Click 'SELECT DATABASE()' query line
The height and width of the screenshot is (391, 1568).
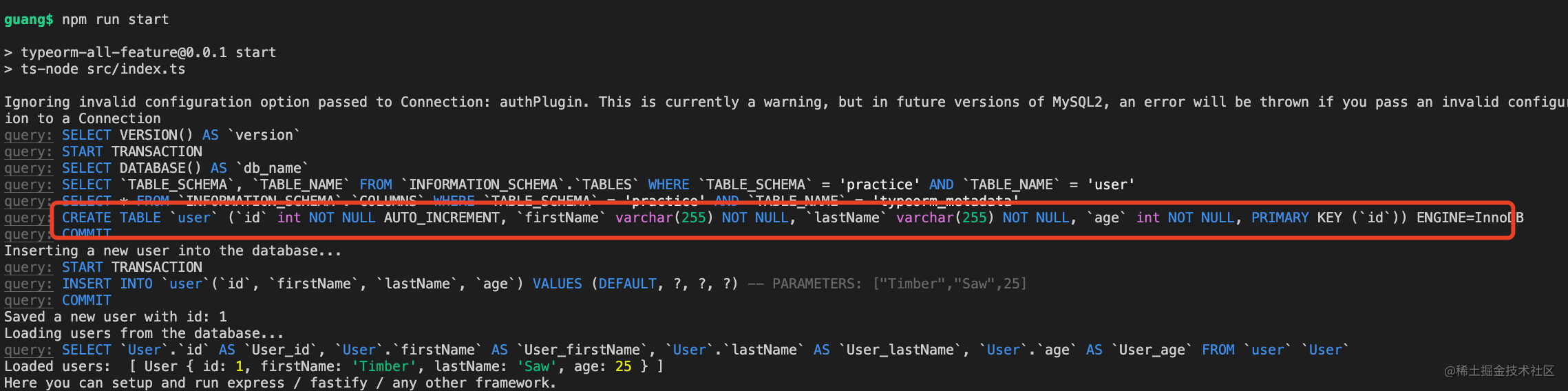(184, 168)
